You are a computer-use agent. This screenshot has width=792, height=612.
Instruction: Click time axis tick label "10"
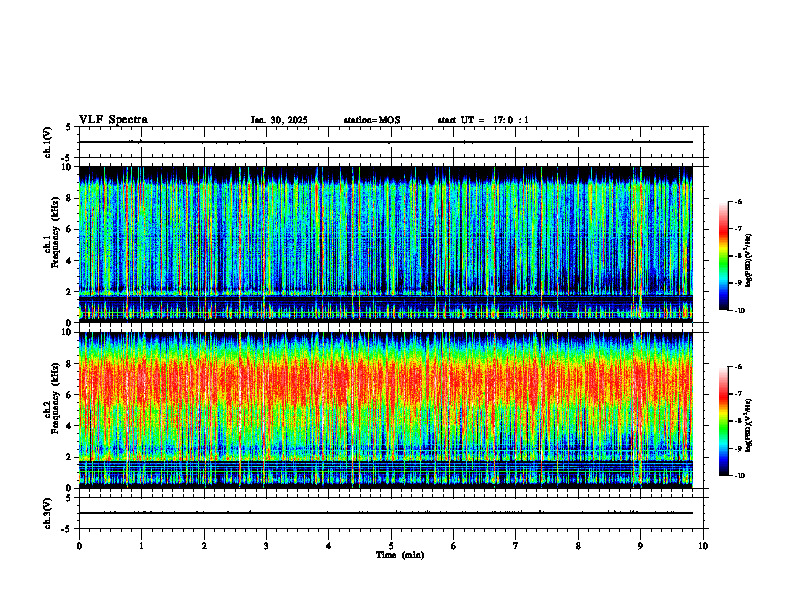coord(703,546)
